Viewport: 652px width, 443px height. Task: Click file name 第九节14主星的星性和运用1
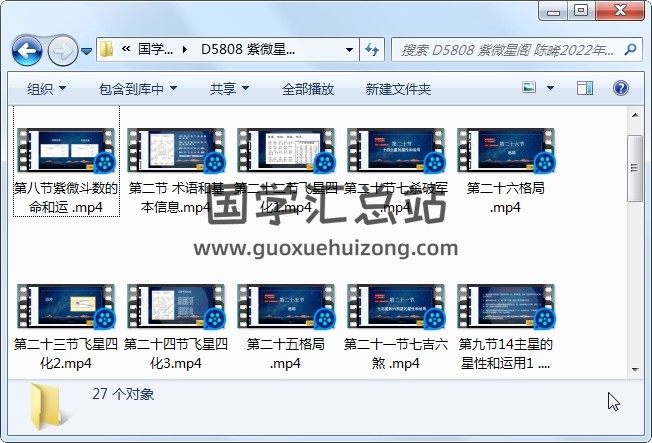point(506,354)
